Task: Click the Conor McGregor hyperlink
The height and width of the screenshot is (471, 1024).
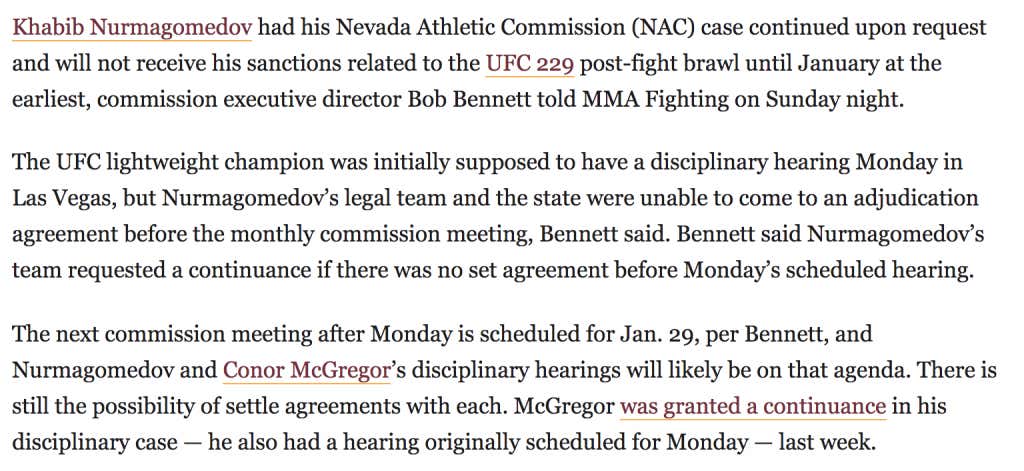Action: tap(305, 370)
